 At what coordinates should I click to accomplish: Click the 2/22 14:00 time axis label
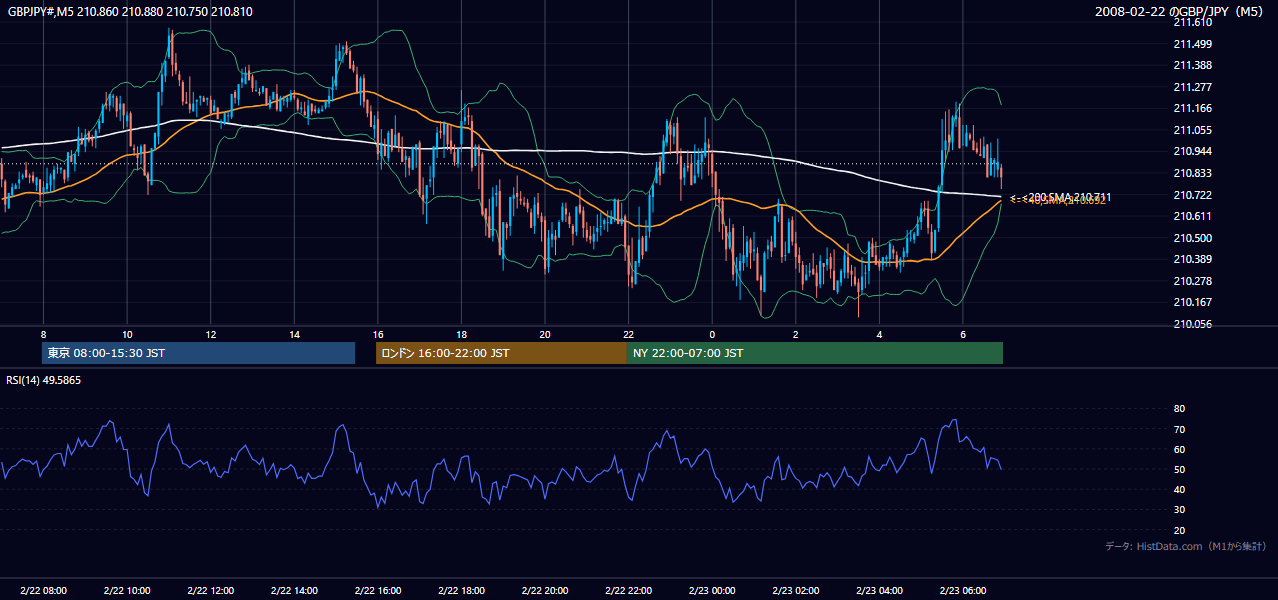(x=294, y=591)
